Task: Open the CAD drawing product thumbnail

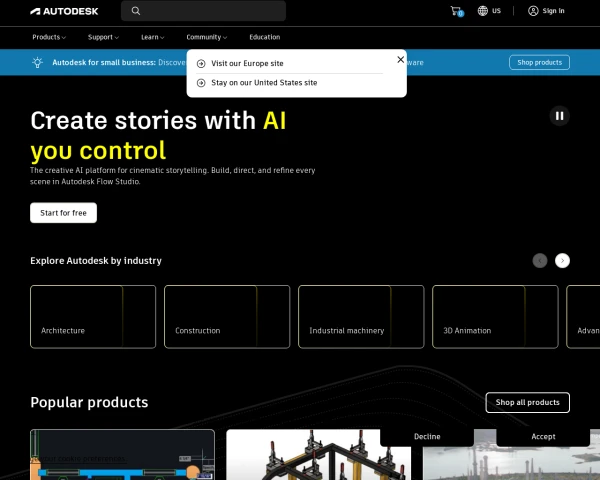Action: [122, 455]
